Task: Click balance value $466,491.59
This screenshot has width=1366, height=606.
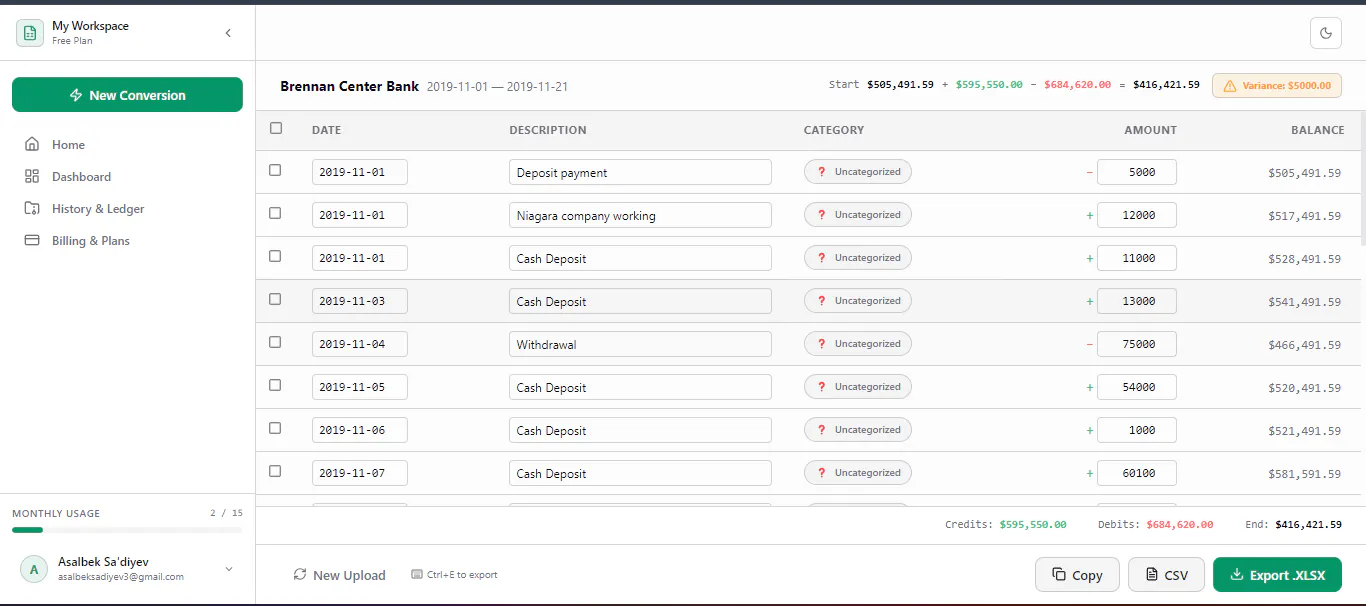Action: (1304, 345)
